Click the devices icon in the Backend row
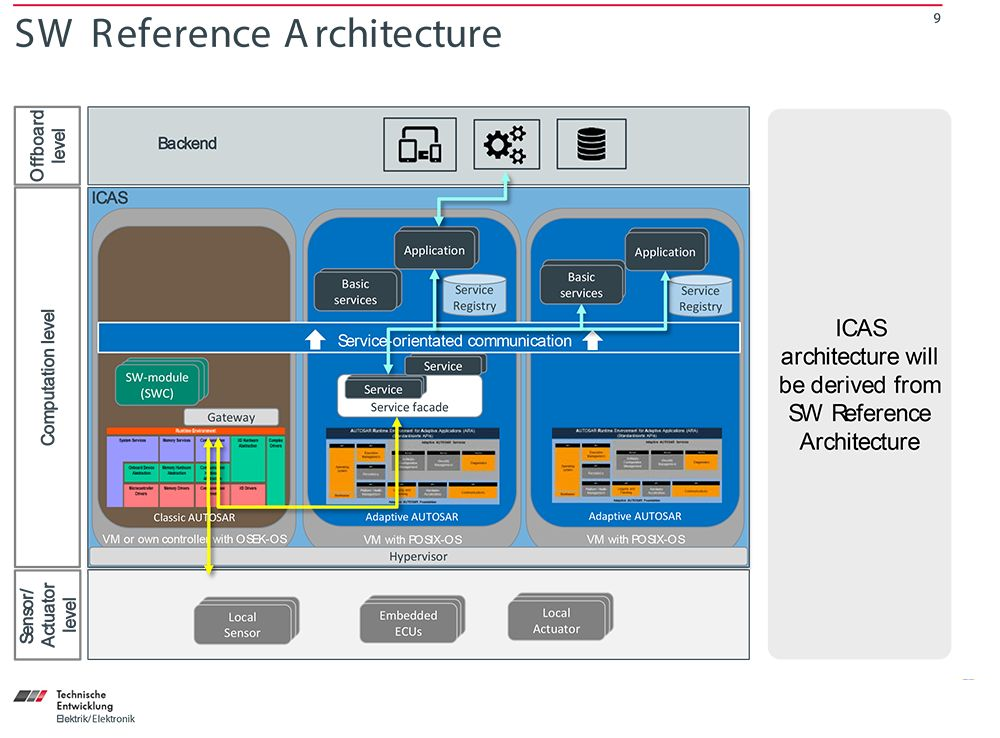This screenshot has height=738, width=1000. 420,144
